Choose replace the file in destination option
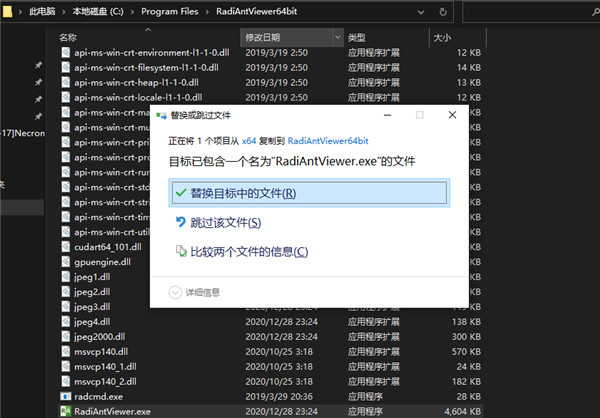This screenshot has width=600, height=418. (x=309, y=193)
